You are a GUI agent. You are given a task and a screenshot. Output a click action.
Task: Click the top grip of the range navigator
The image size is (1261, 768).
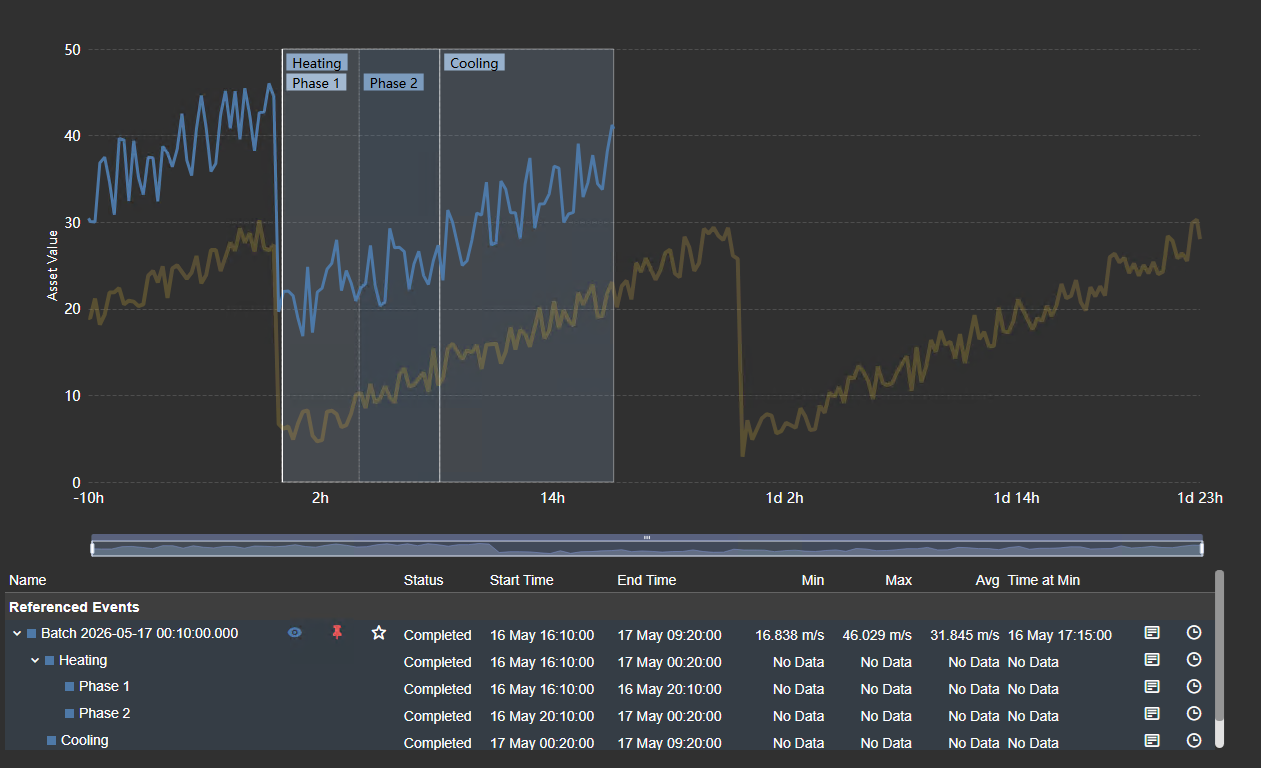tap(647, 537)
